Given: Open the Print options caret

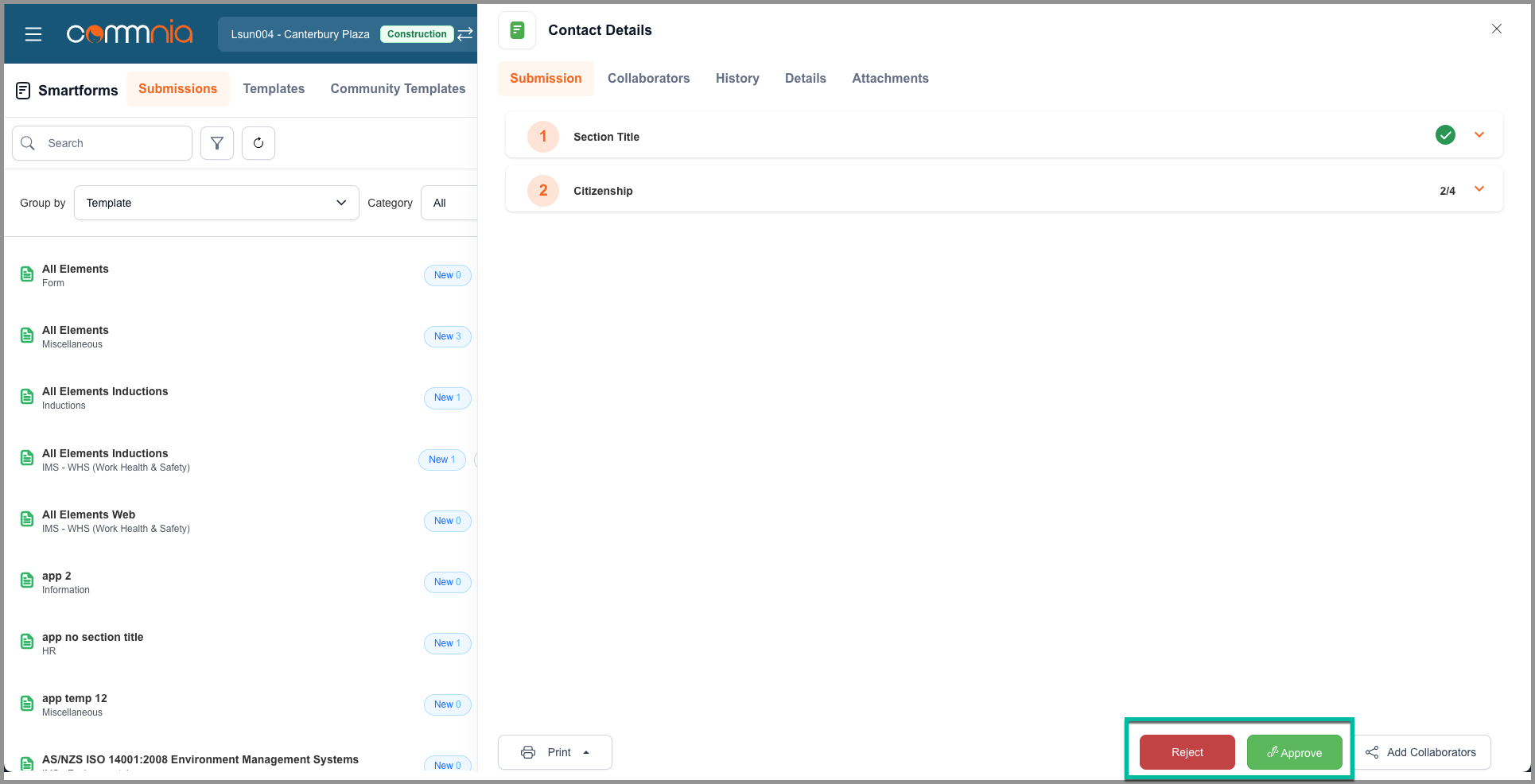Looking at the screenshot, I should [x=586, y=752].
